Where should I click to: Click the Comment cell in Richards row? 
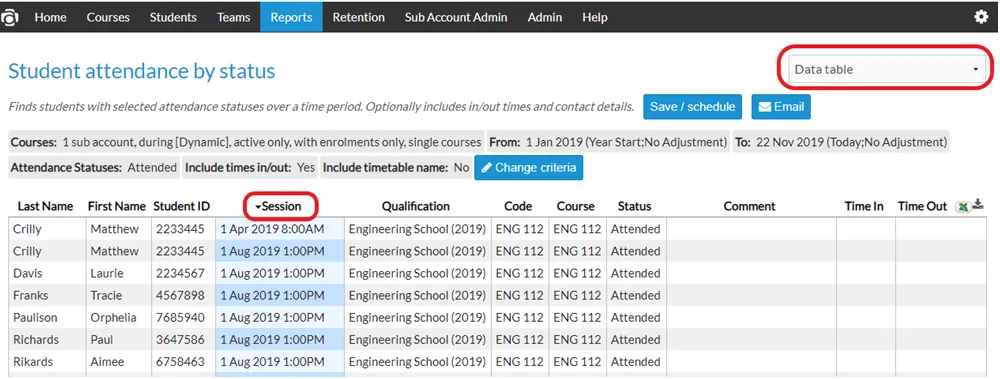[751, 339]
